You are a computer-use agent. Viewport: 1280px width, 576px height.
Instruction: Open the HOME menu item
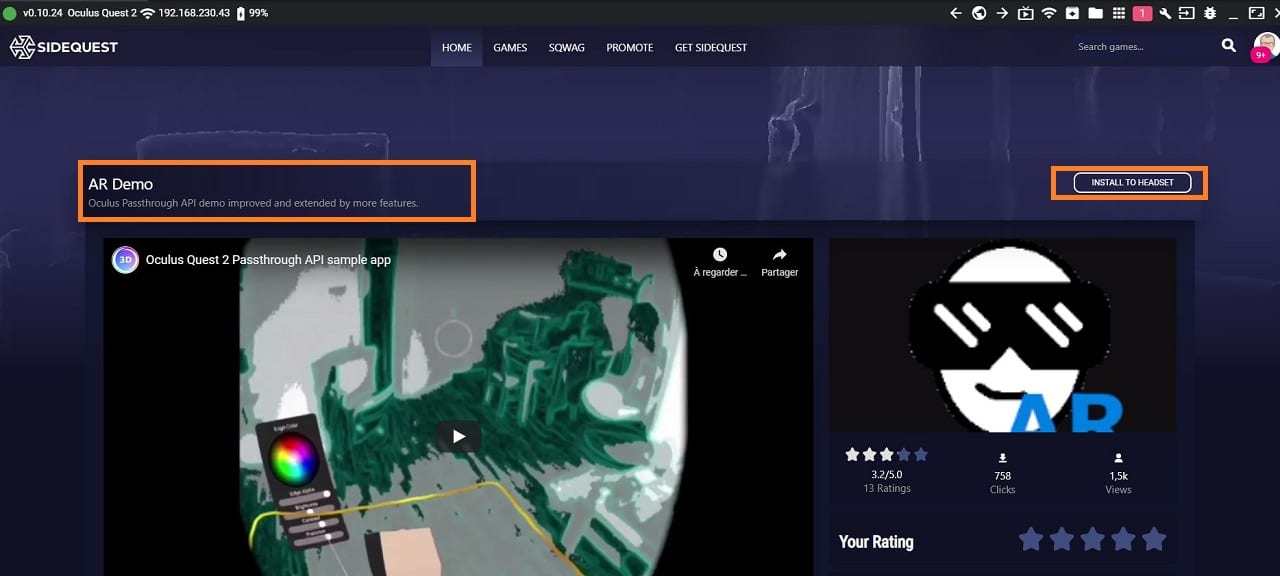pos(457,47)
